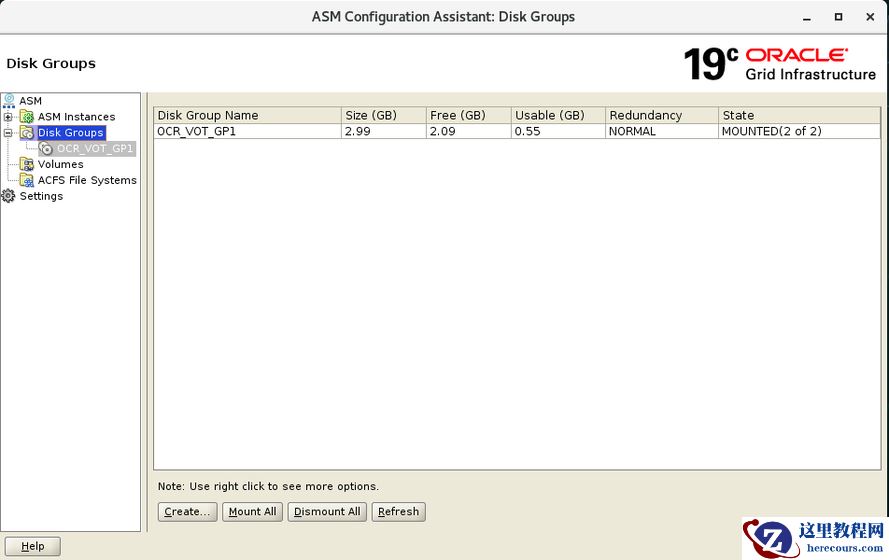Expand the ASM Instances tree node
The width and height of the screenshot is (889, 560).
[8, 117]
